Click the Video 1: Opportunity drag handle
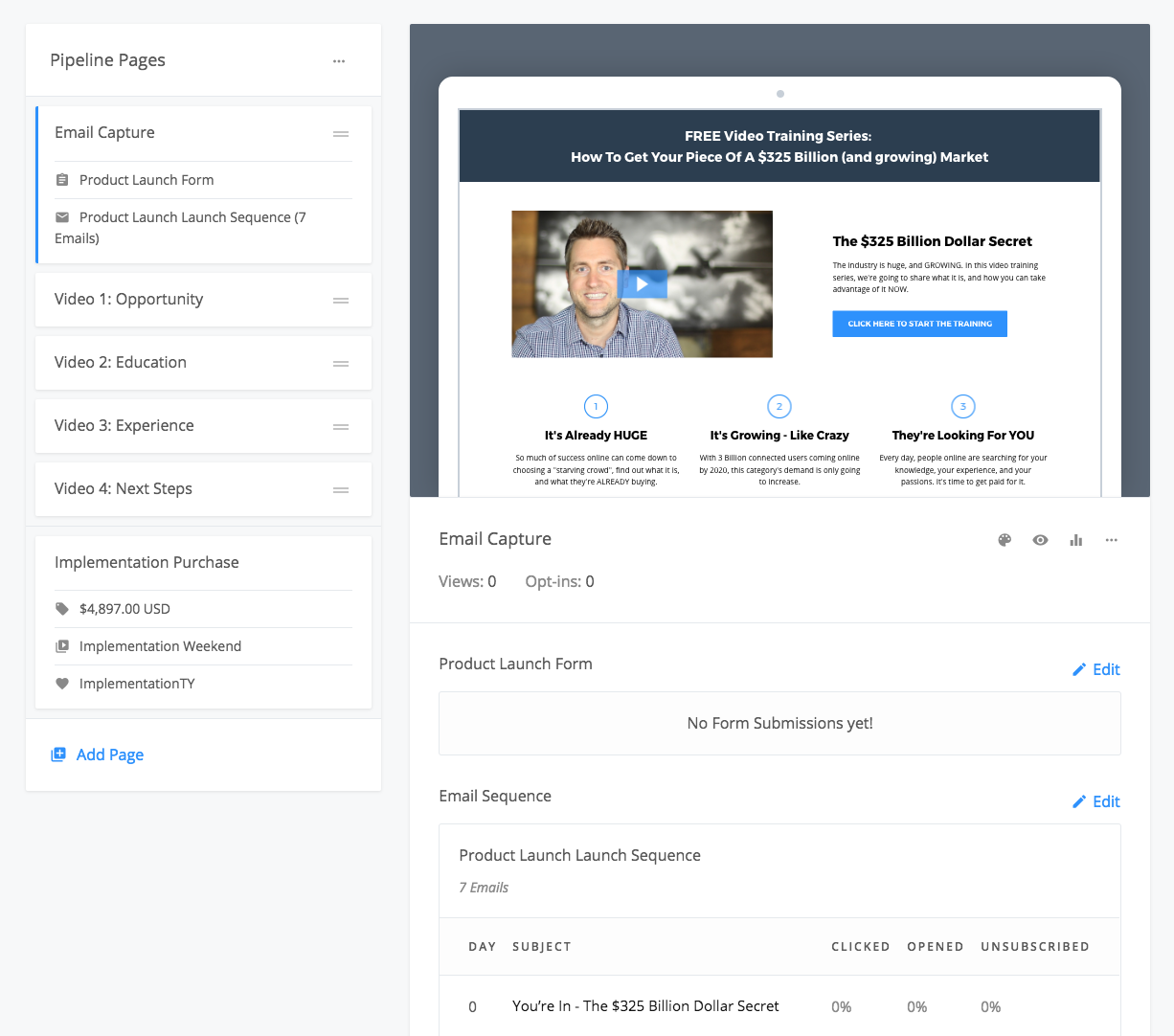Viewport: 1174px width, 1036px height. [x=340, y=301]
